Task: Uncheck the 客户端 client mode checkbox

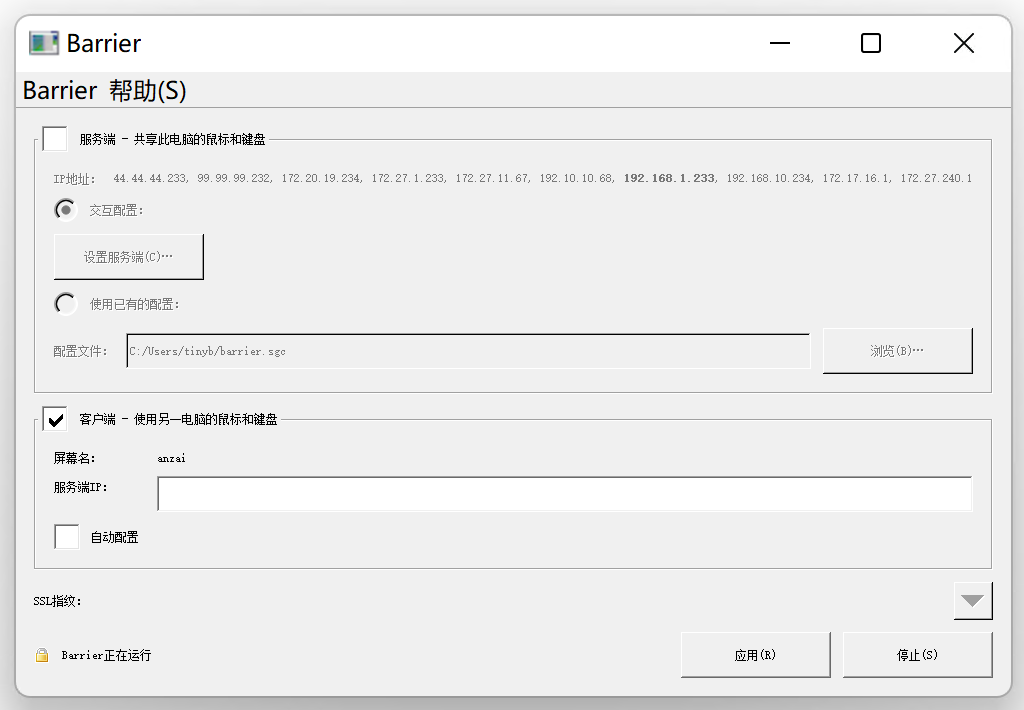Action: 55,419
